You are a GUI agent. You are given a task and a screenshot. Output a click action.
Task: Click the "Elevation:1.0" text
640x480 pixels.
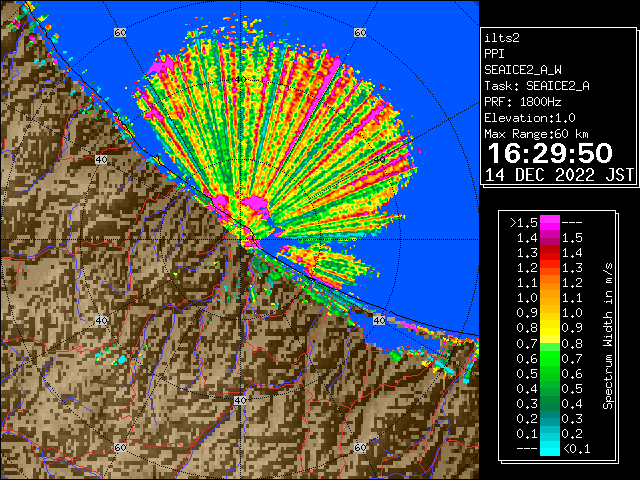[530, 118]
